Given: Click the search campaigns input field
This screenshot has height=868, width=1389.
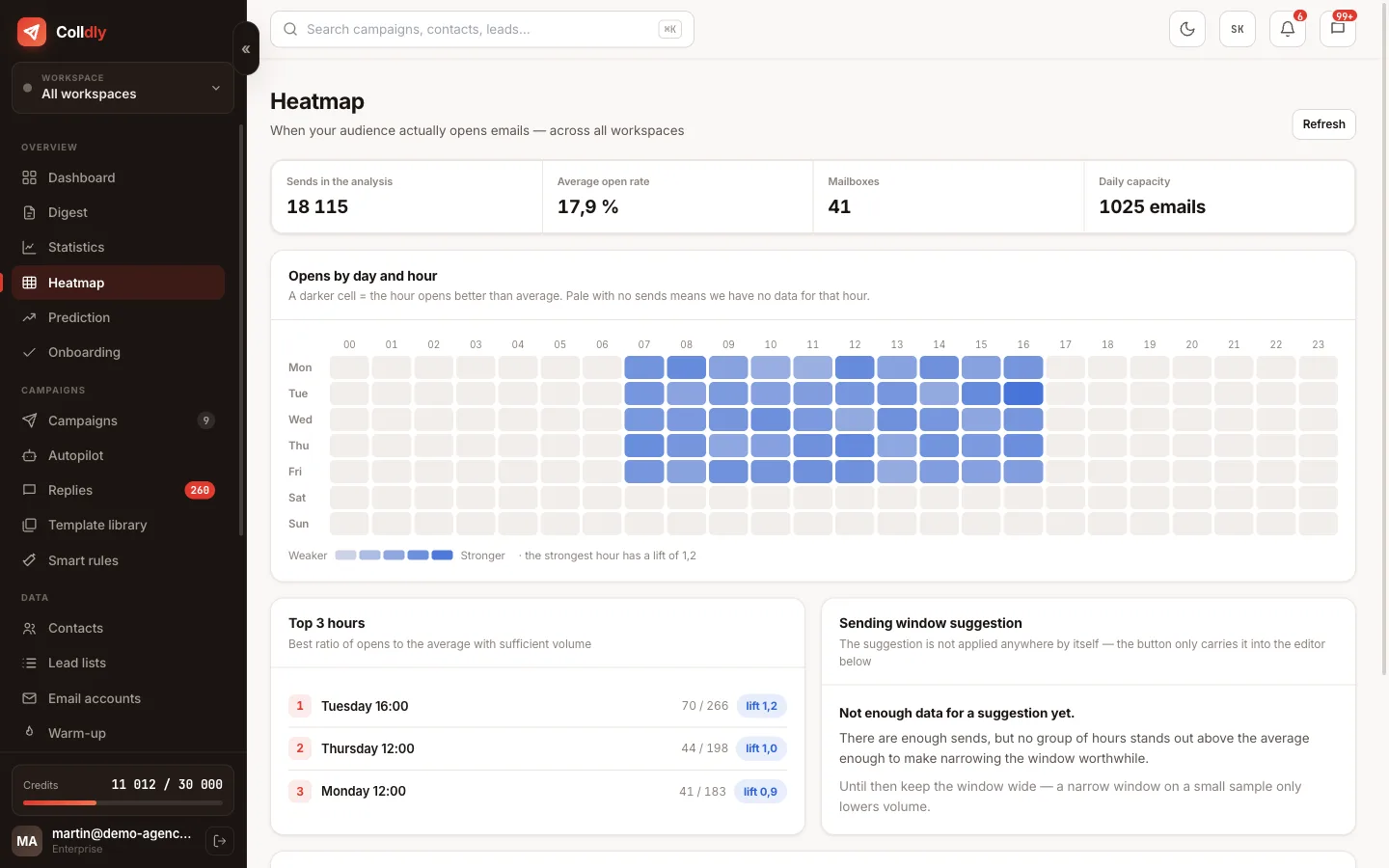Looking at the screenshot, I should [482, 29].
